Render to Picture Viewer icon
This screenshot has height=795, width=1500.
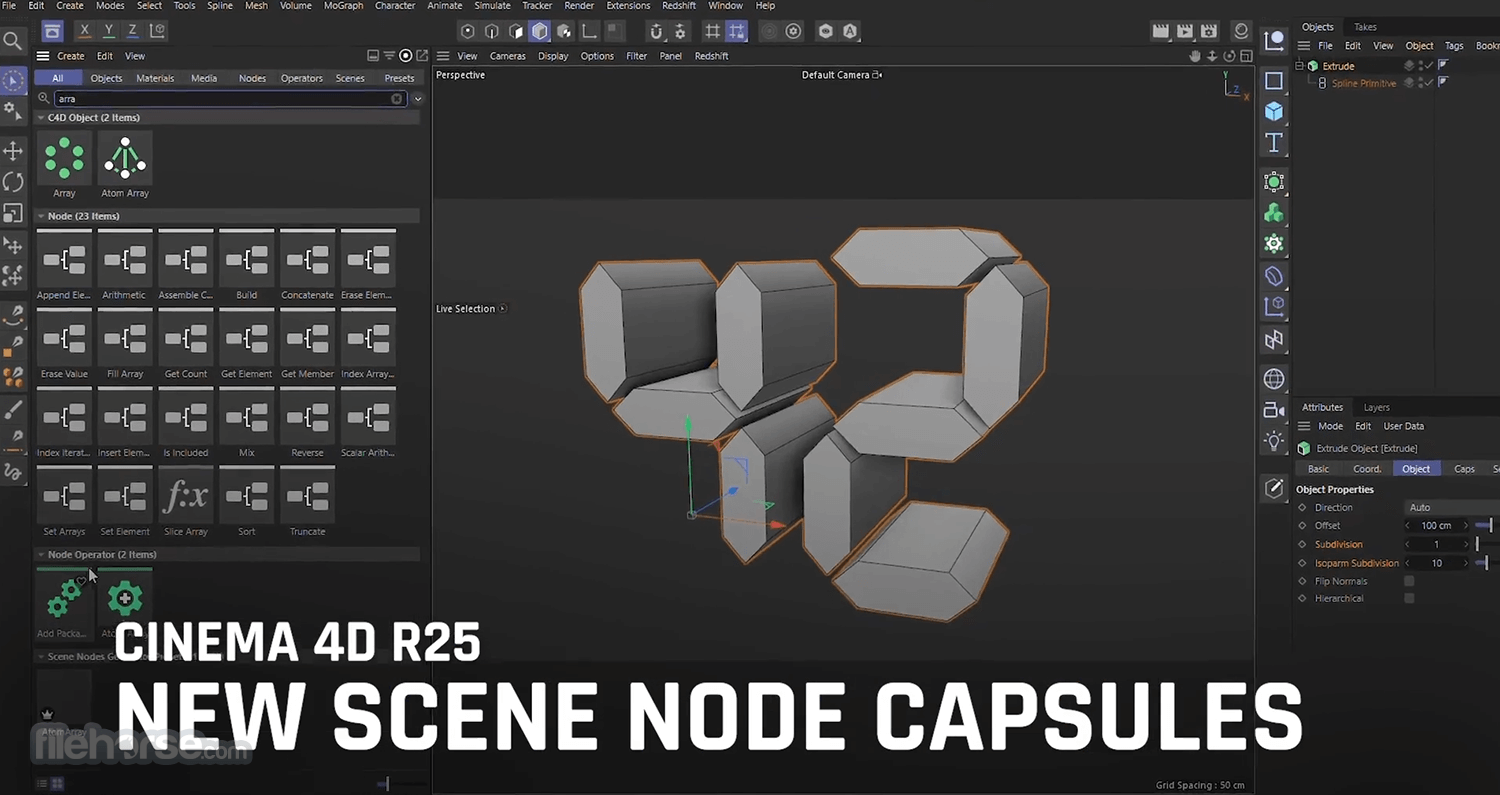click(x=1185, y=32)
